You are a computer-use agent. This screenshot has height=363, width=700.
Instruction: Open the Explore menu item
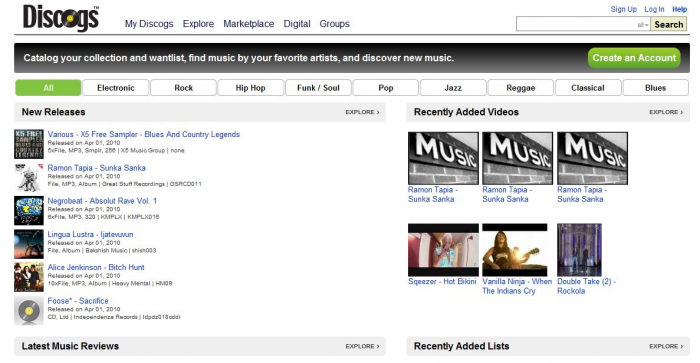point(198,24)
